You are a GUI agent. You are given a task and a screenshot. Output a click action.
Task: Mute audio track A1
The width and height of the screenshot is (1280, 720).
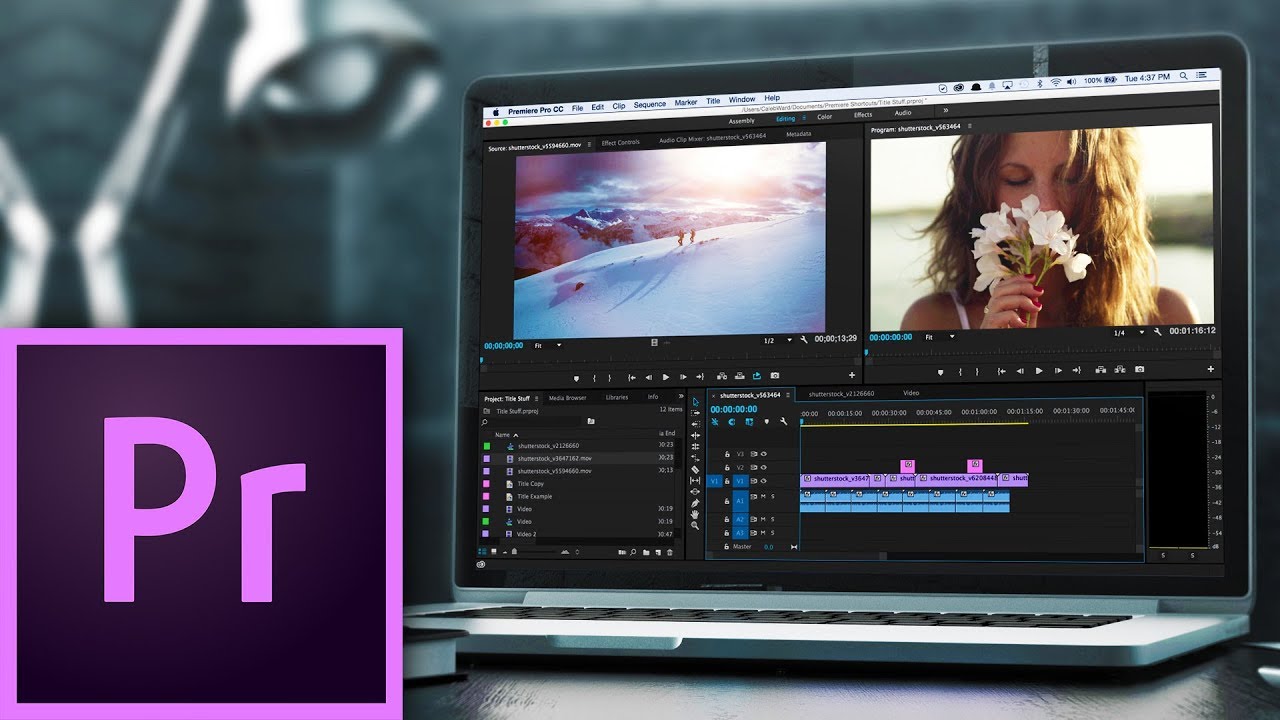pyautogui.click(x=763, y=497)
